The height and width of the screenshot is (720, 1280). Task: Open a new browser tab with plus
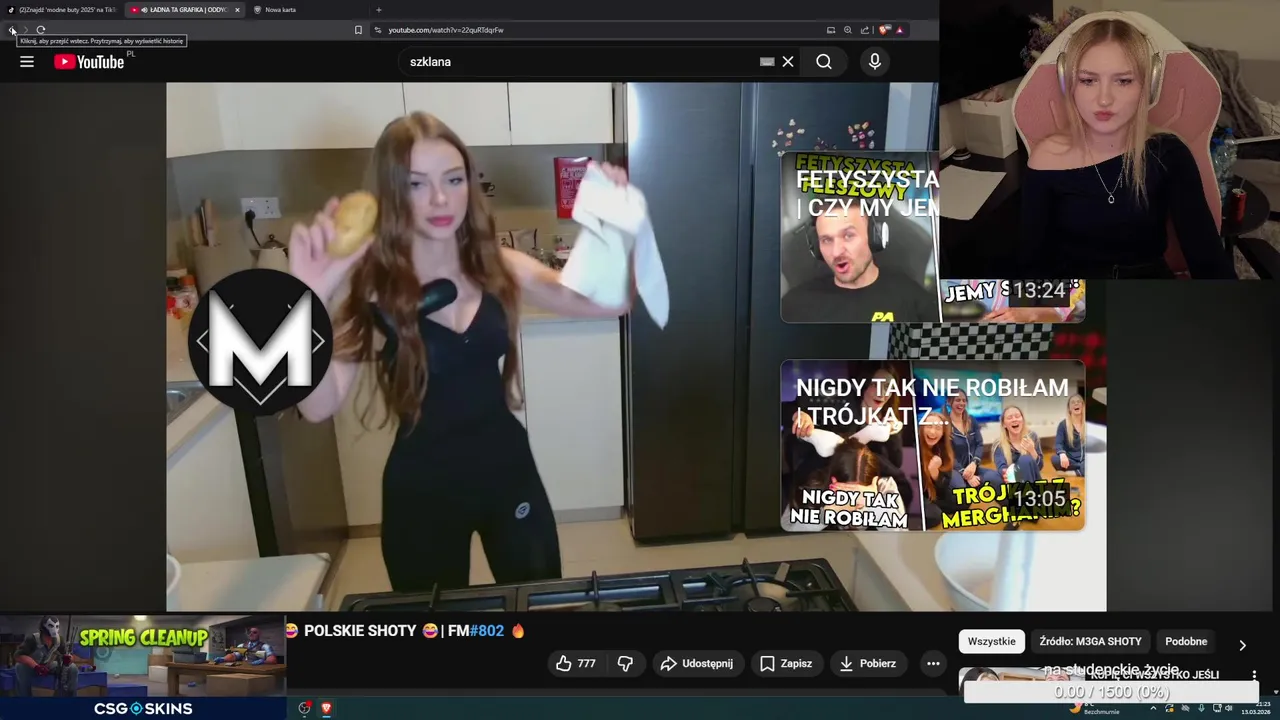click(x=378, y=10)
